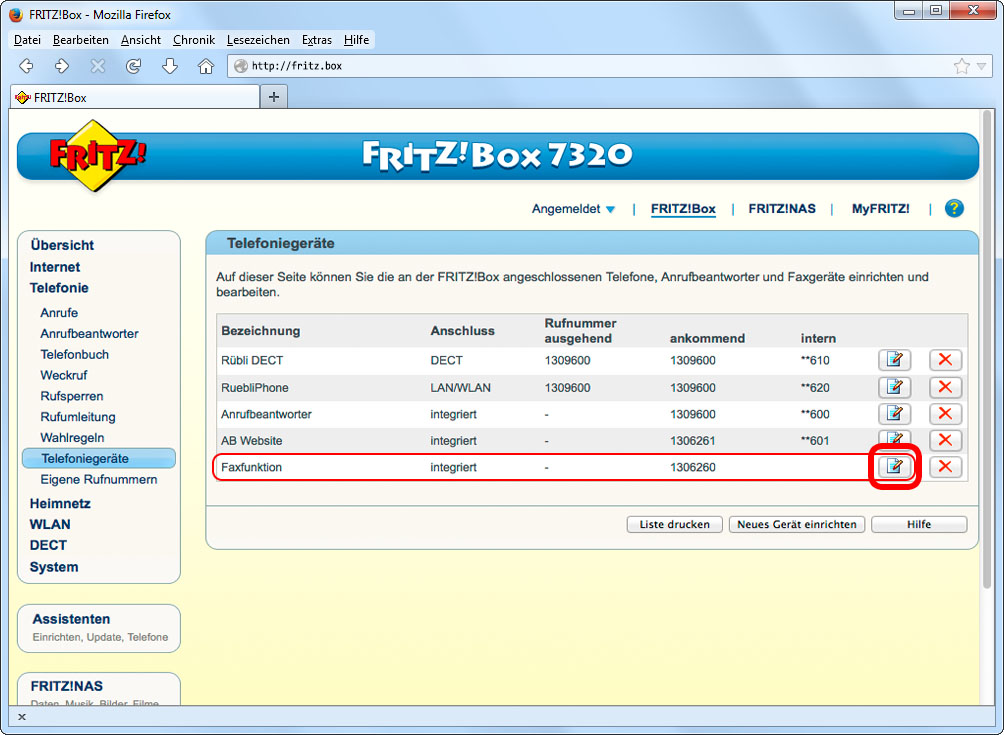This screenshot has height=735, width=1004.
Task: Open the FRITZ!NAS sidebar panel
Action: click(99, 690)
